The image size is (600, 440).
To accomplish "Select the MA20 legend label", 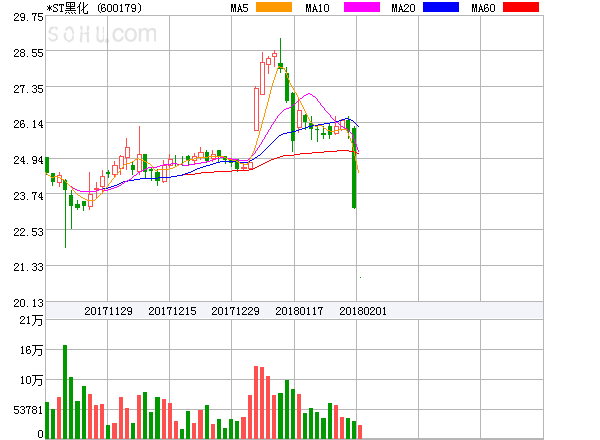I will [403, 8].
